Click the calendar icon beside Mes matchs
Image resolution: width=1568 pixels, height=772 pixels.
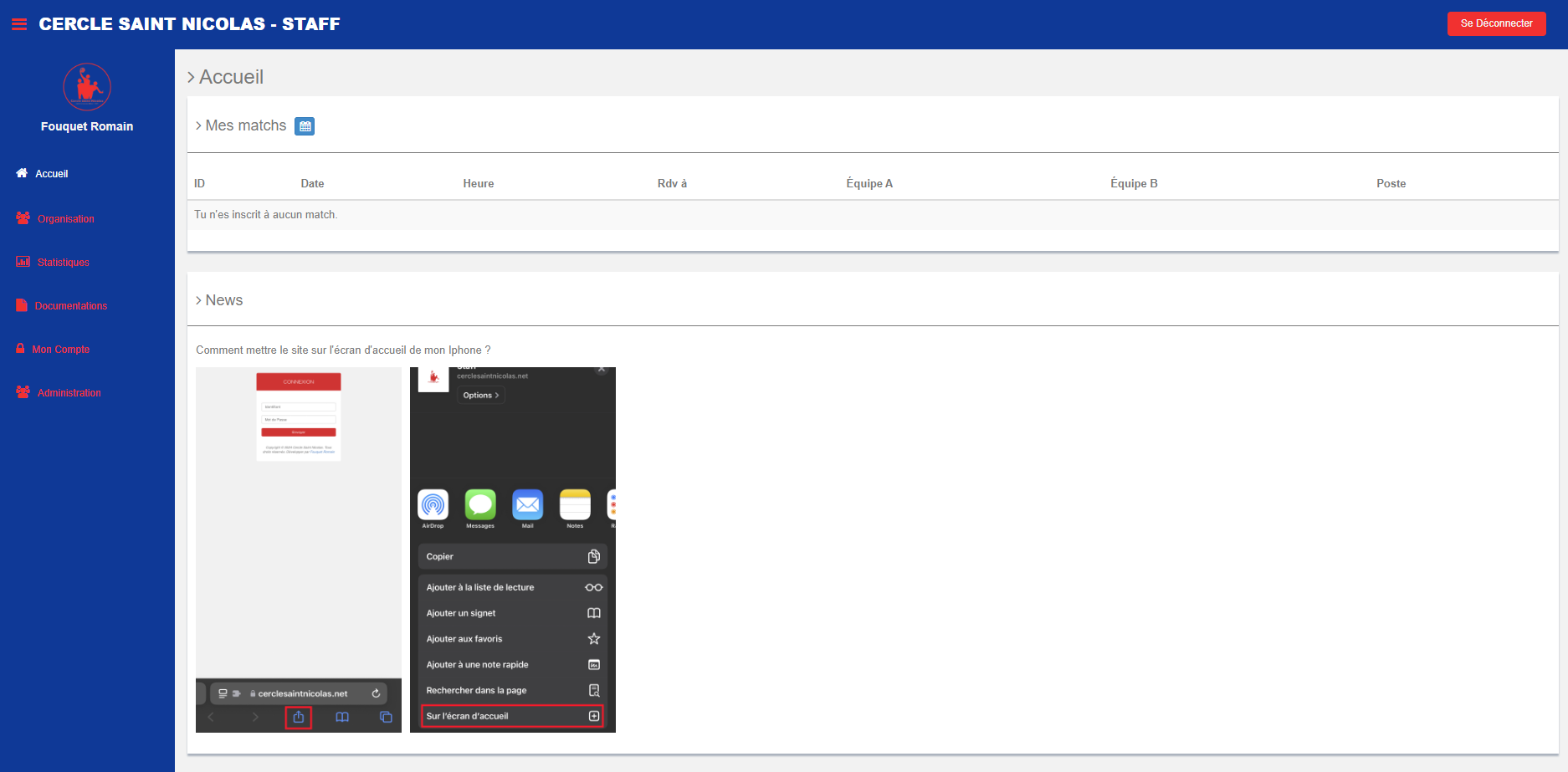pyautogui.click(x=305, y=126)
